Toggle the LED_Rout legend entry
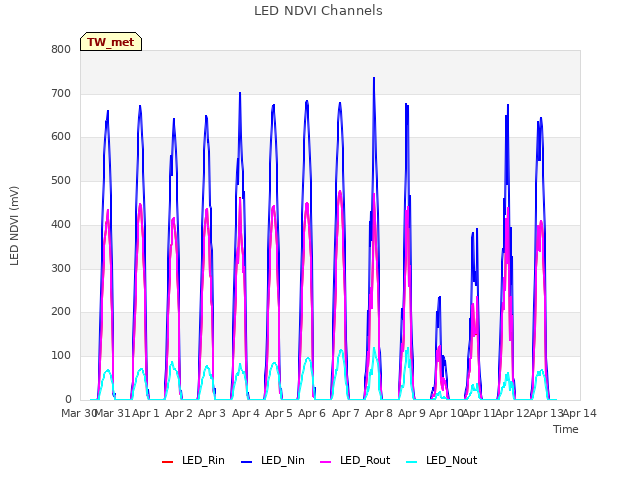This screenshot has height=480, width=640. click(x=355, y=461)
